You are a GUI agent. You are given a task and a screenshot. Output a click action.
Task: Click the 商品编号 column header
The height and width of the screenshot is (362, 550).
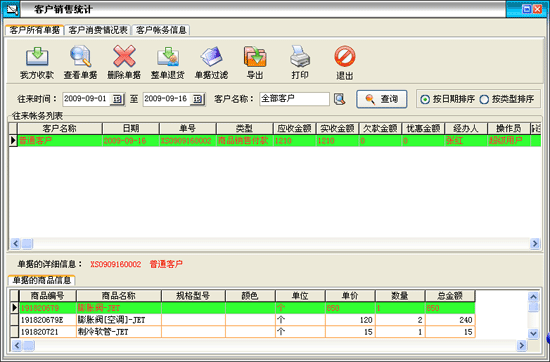click(x=47, y=296)
